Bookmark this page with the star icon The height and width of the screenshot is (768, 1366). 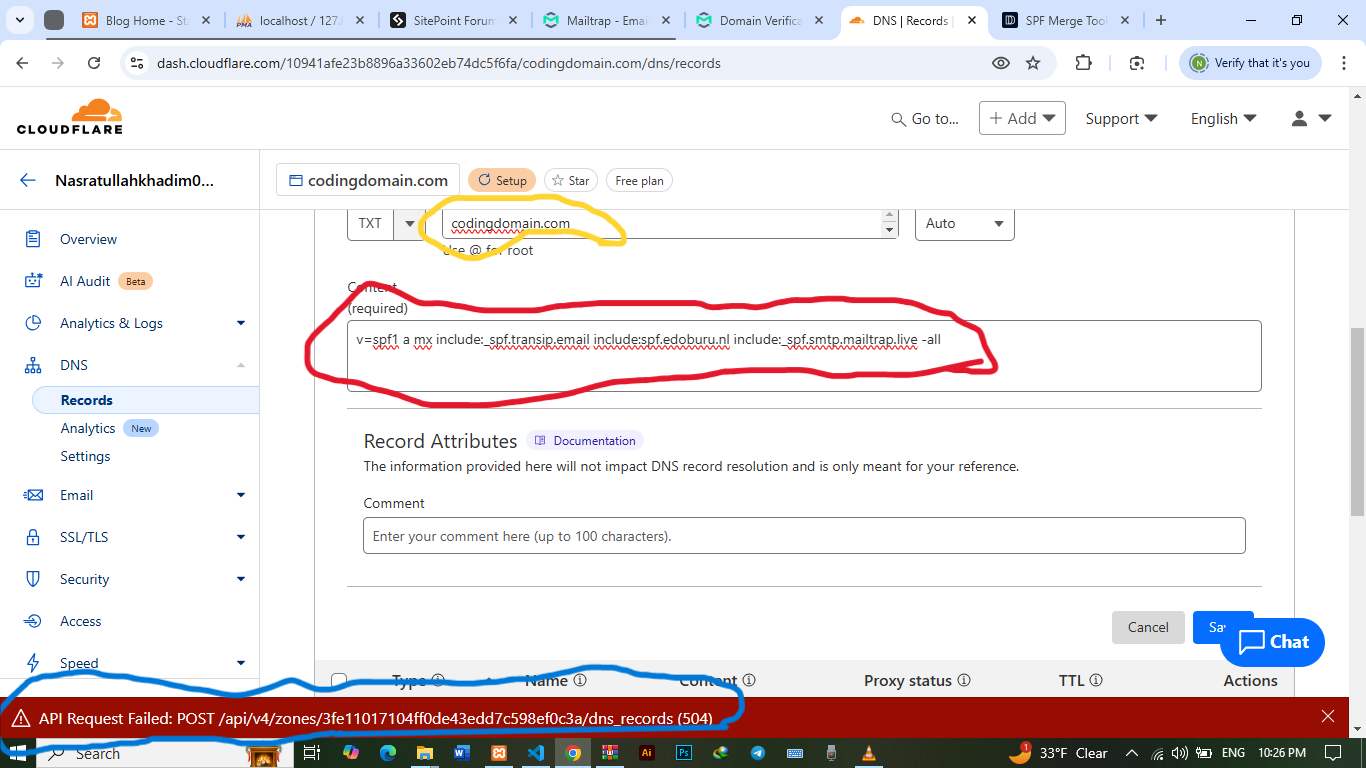(1033, 63)
